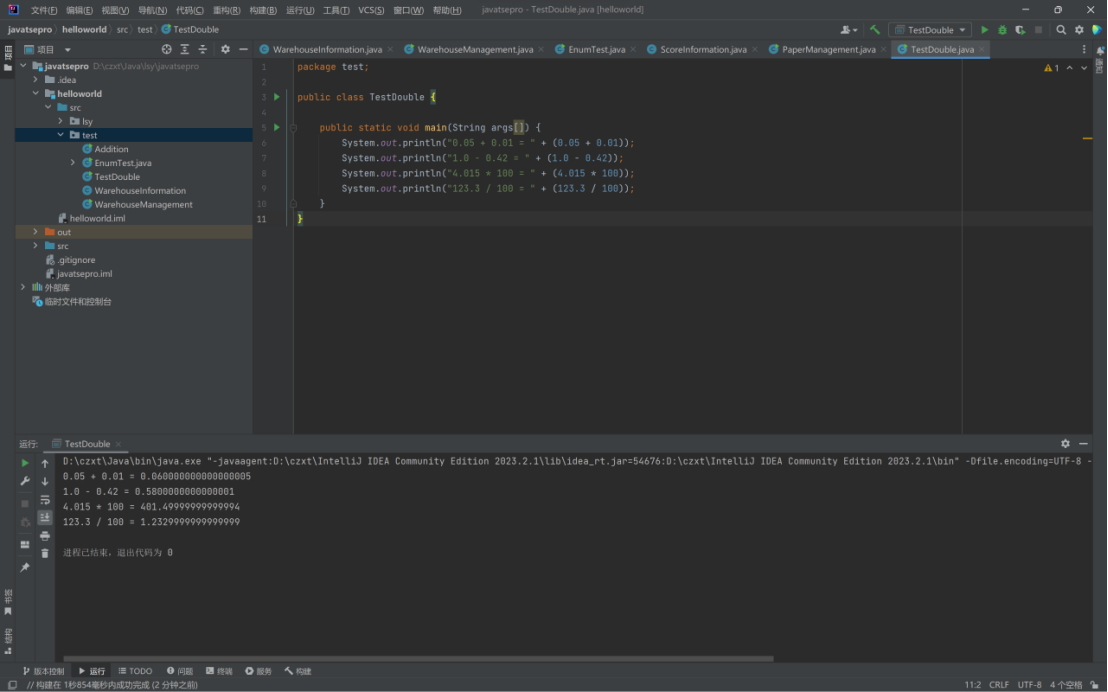Collapse the 'test' package in project tree
Image resolution: width=1108 pixels, height=692 pixels.
point(60,135)
